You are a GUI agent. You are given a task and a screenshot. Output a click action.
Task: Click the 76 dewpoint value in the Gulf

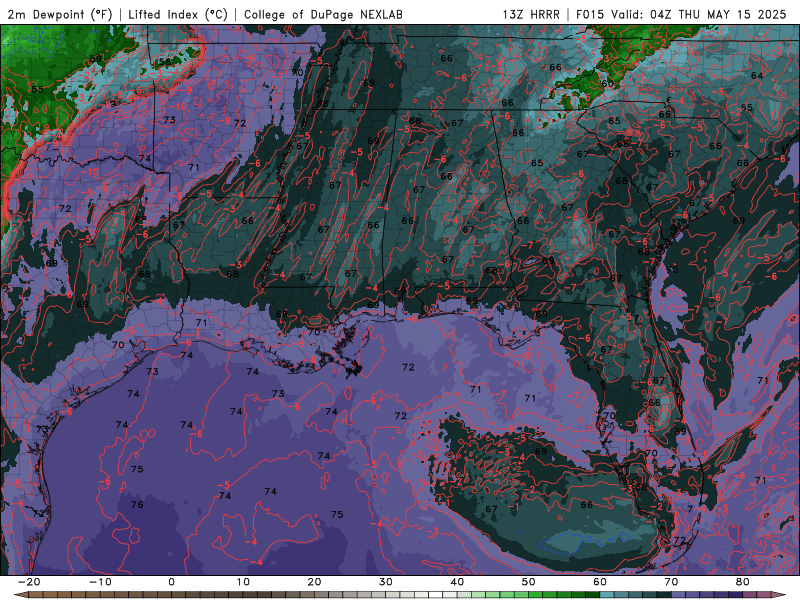pos(137,505)
